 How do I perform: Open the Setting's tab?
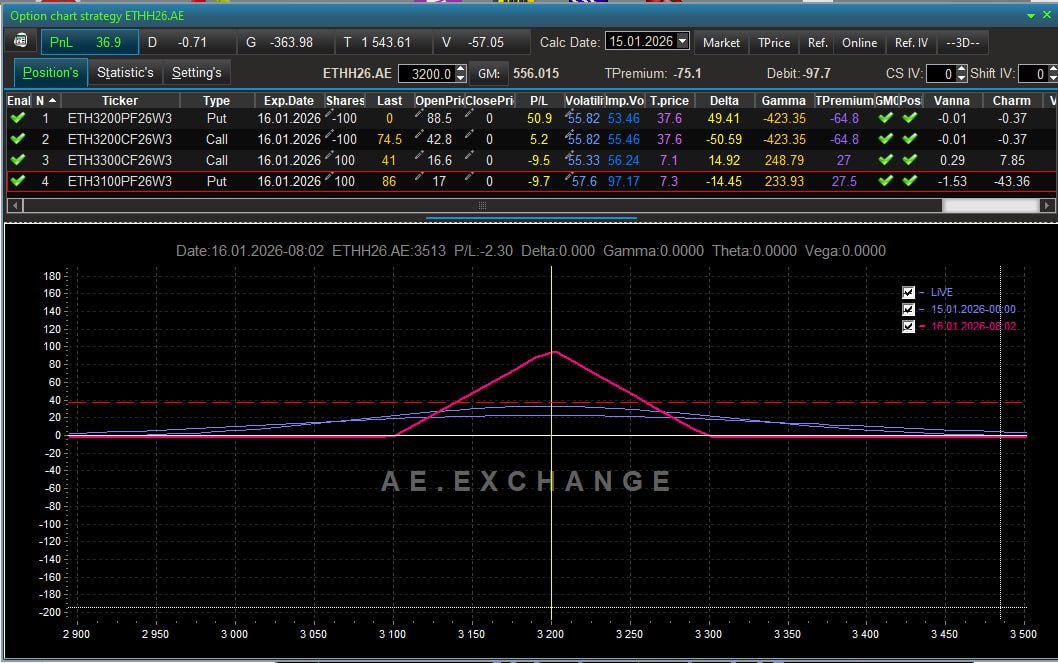point(196,73)
